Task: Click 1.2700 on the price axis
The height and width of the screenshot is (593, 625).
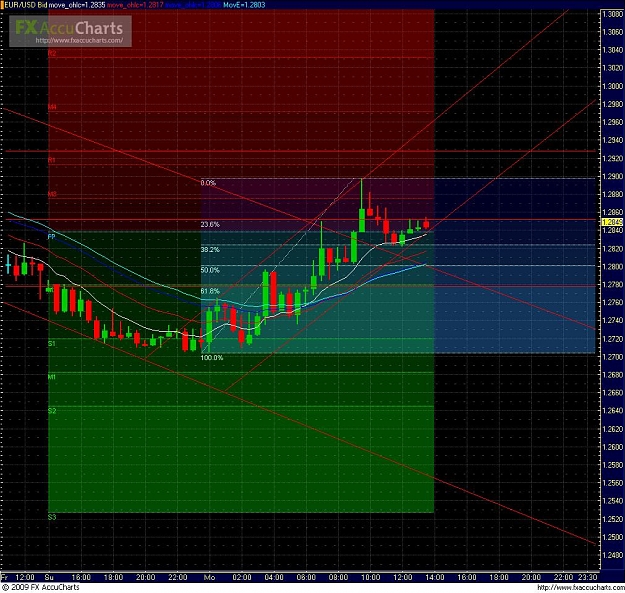Action: [x=612, y=357]
